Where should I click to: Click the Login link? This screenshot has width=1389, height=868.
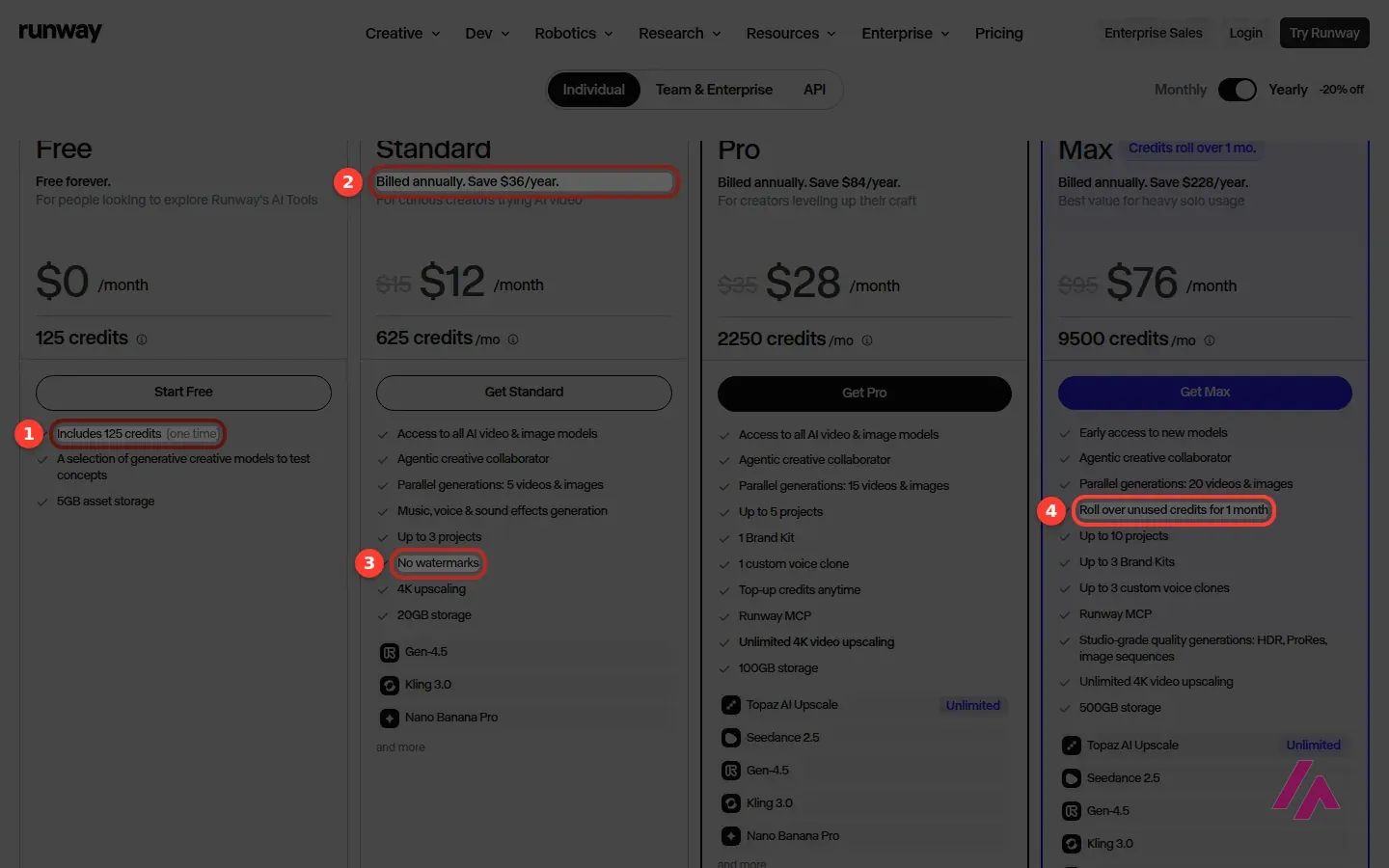1245,33
